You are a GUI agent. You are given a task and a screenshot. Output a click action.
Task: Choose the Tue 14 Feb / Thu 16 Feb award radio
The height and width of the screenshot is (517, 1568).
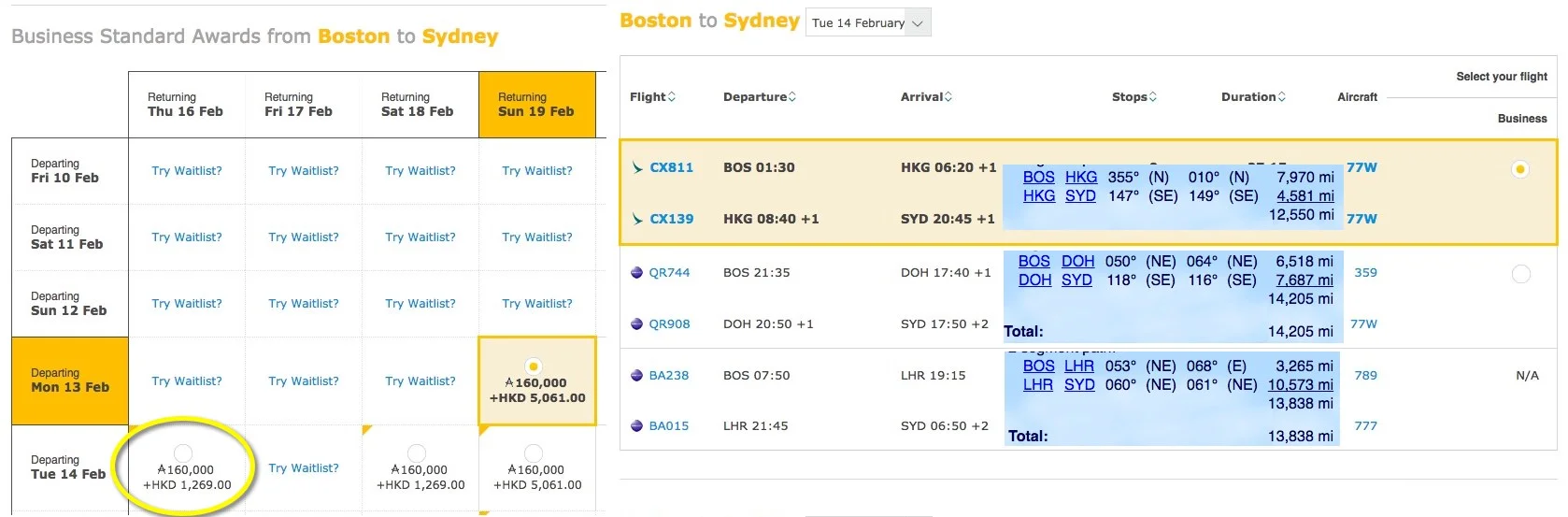coord(184,452)
